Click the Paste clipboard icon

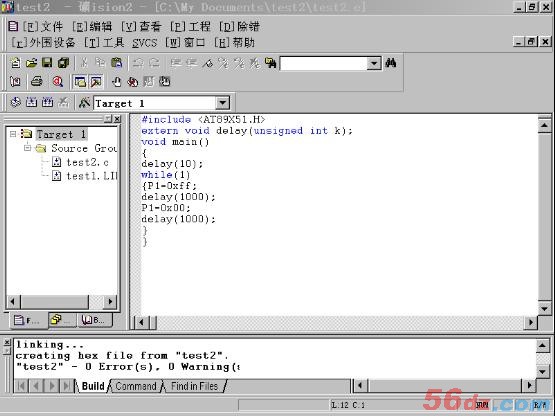(117, 63)
